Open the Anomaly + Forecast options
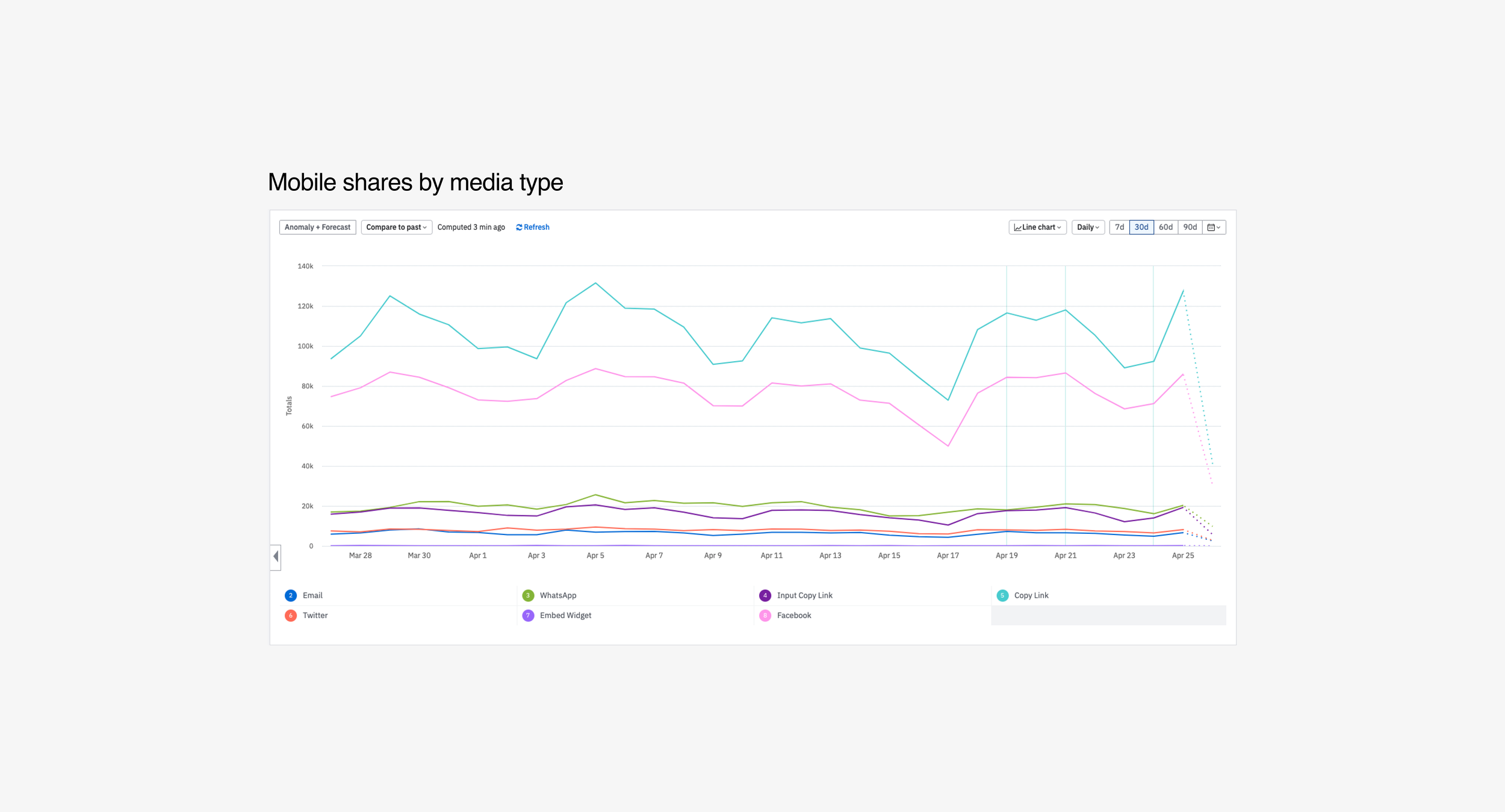 click(317, 227)
